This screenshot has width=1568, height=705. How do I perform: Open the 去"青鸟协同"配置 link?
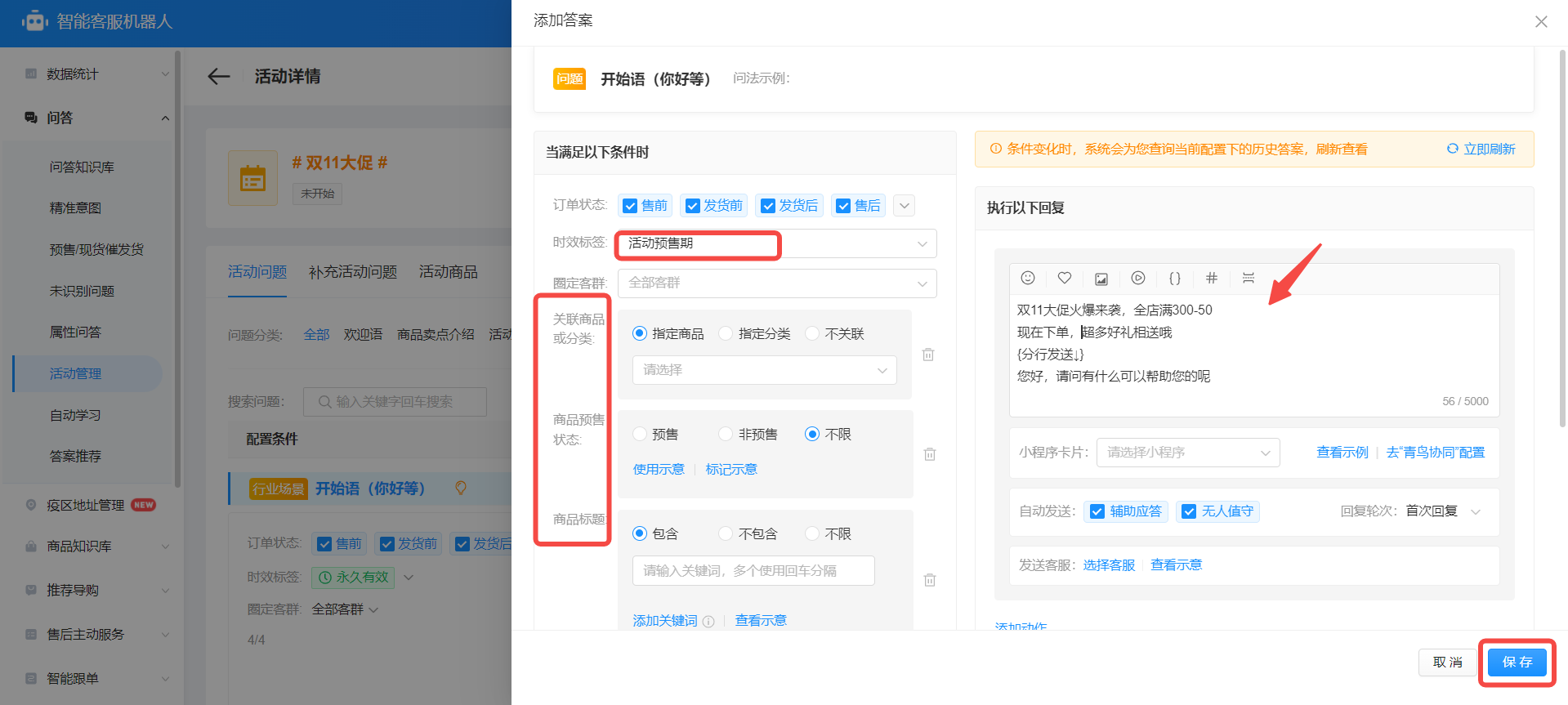click(x=1435, y=453)
